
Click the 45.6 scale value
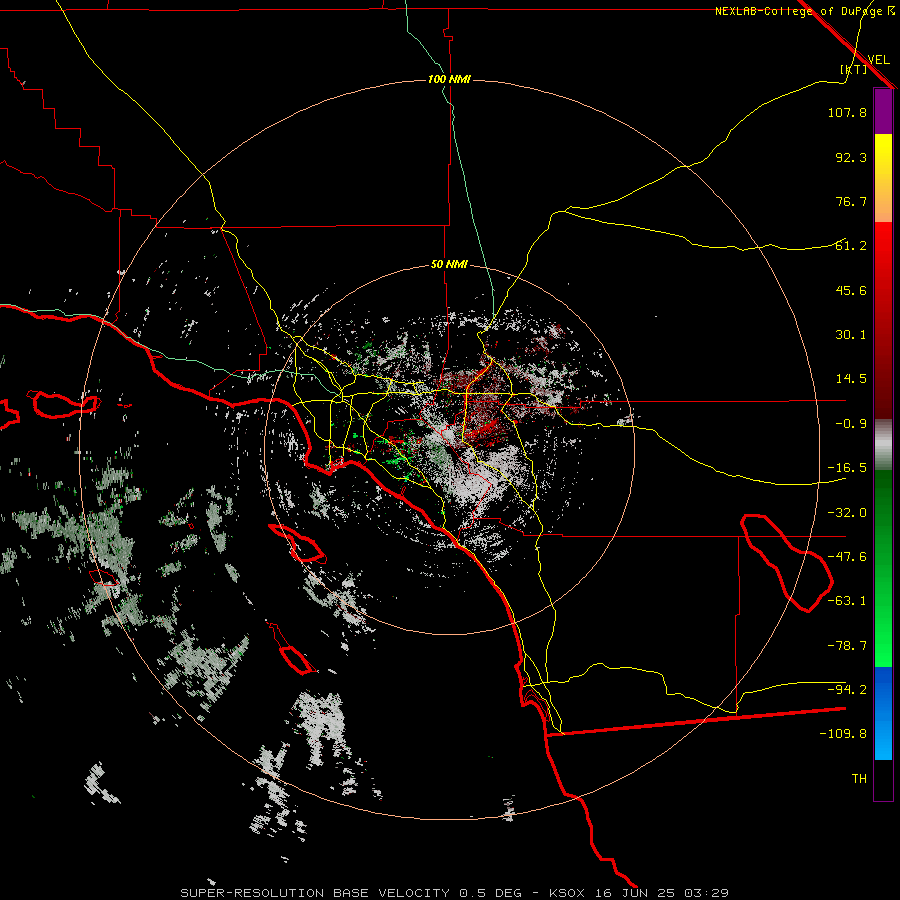[x=851, y=290]
